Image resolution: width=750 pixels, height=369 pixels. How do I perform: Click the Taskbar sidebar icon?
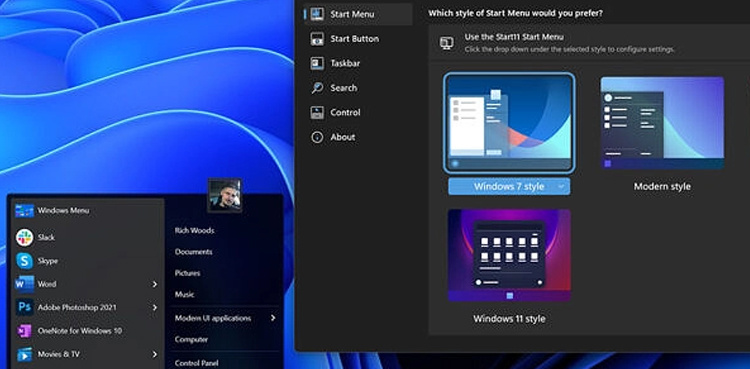(317, 63)
